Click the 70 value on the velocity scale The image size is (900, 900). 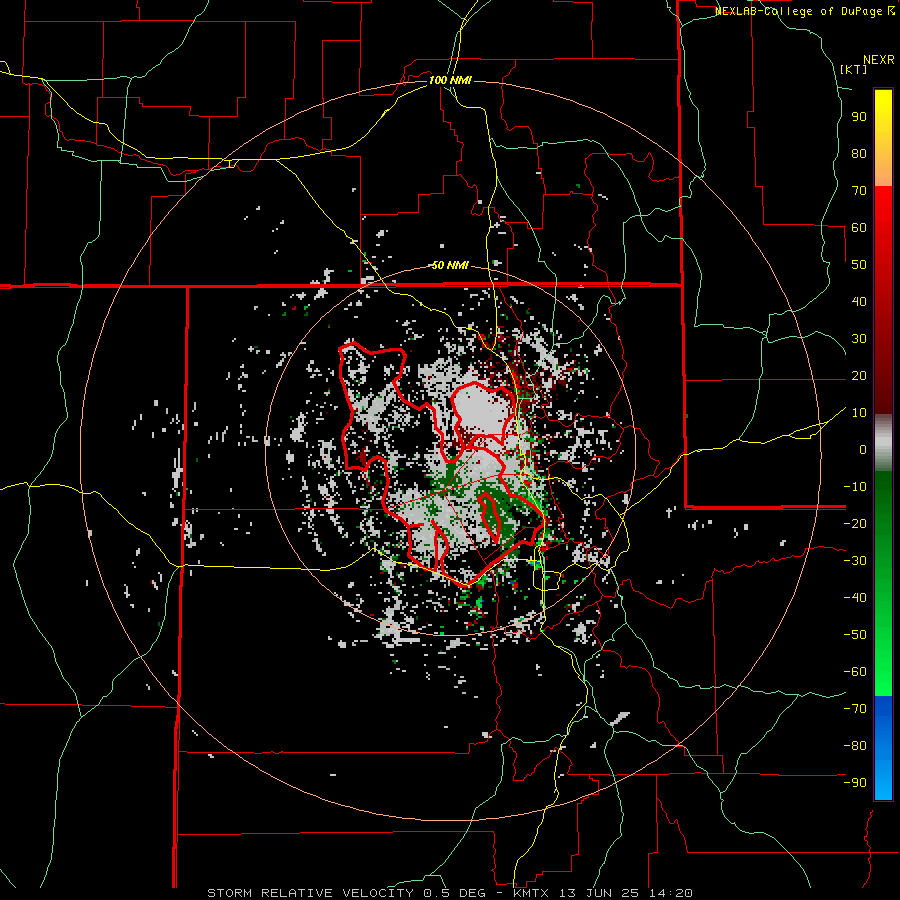[859, 191]
